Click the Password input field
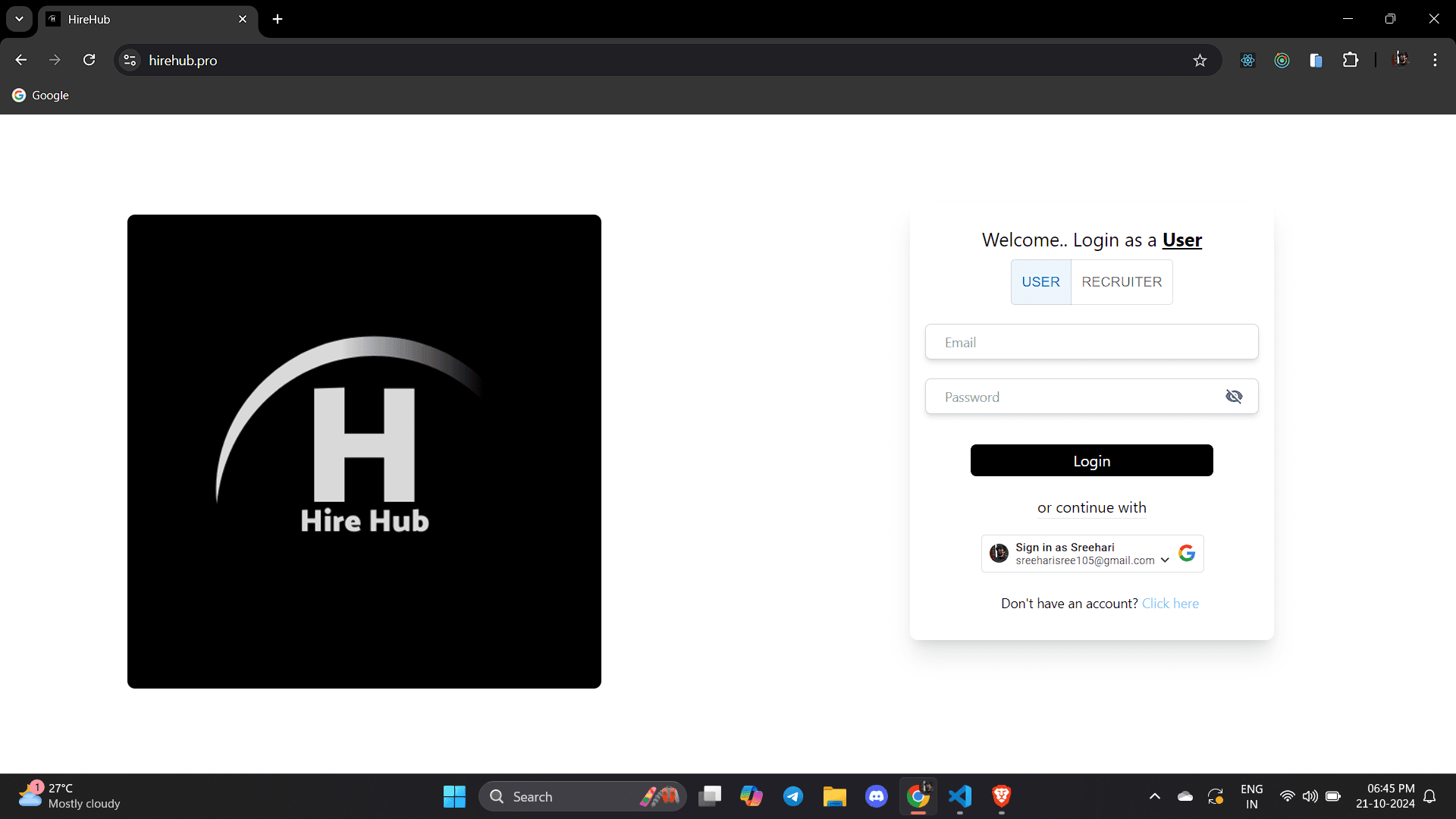Image resolution: width=1456 pixels, height=819 pixels. [x=1091, y=396]
